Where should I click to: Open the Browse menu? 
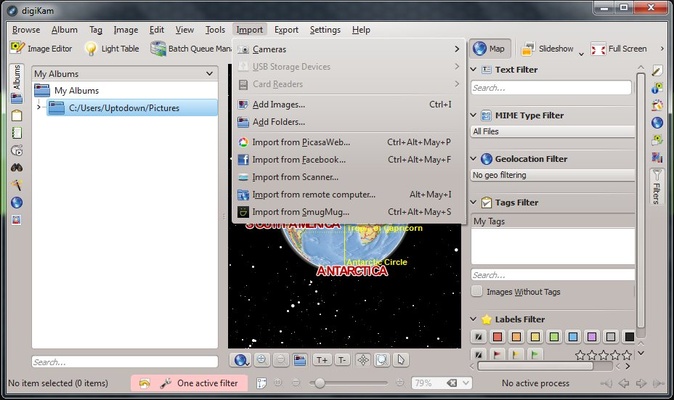tap(26, 30)
